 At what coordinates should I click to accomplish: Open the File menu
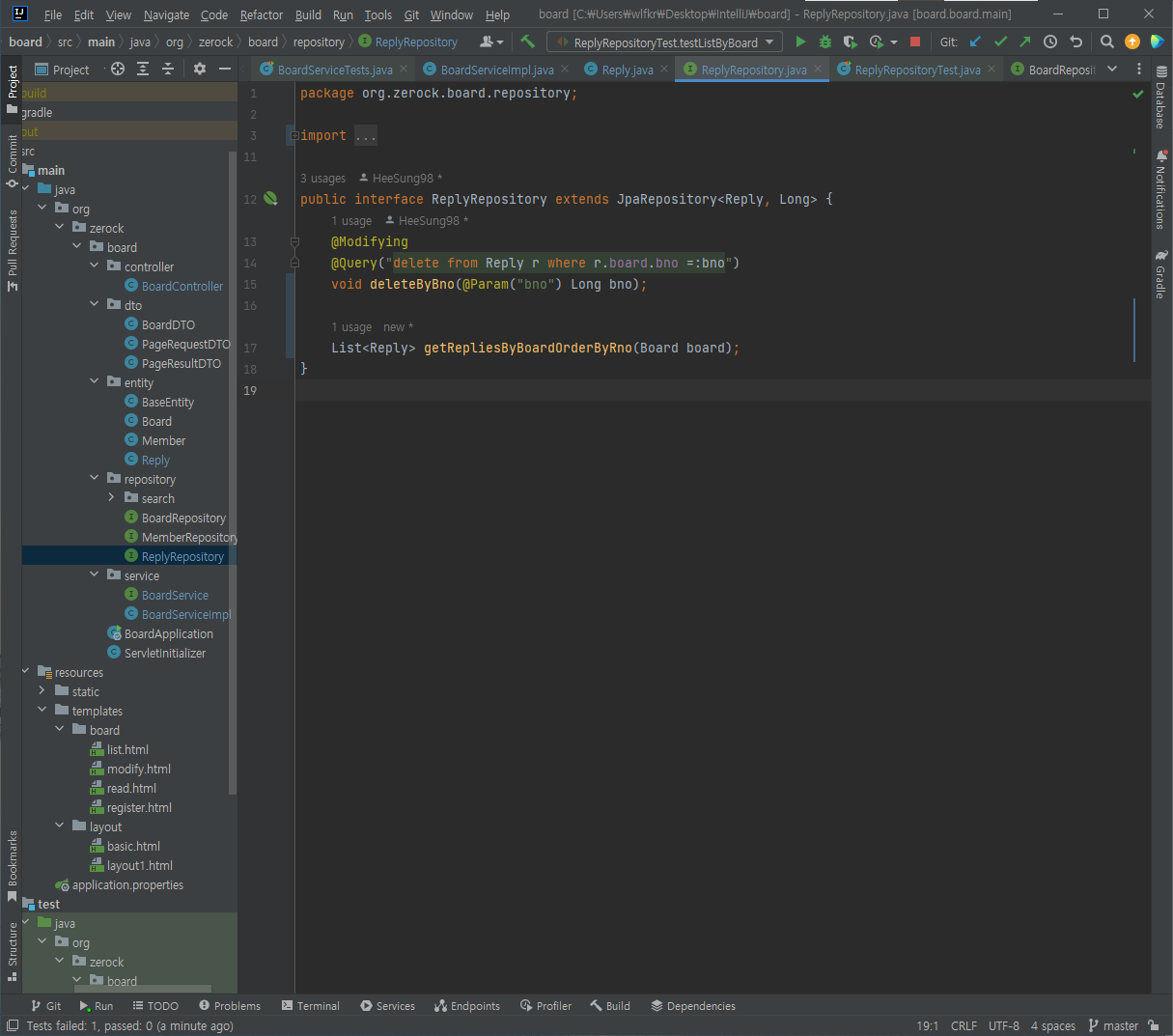[x=53, y=14]
